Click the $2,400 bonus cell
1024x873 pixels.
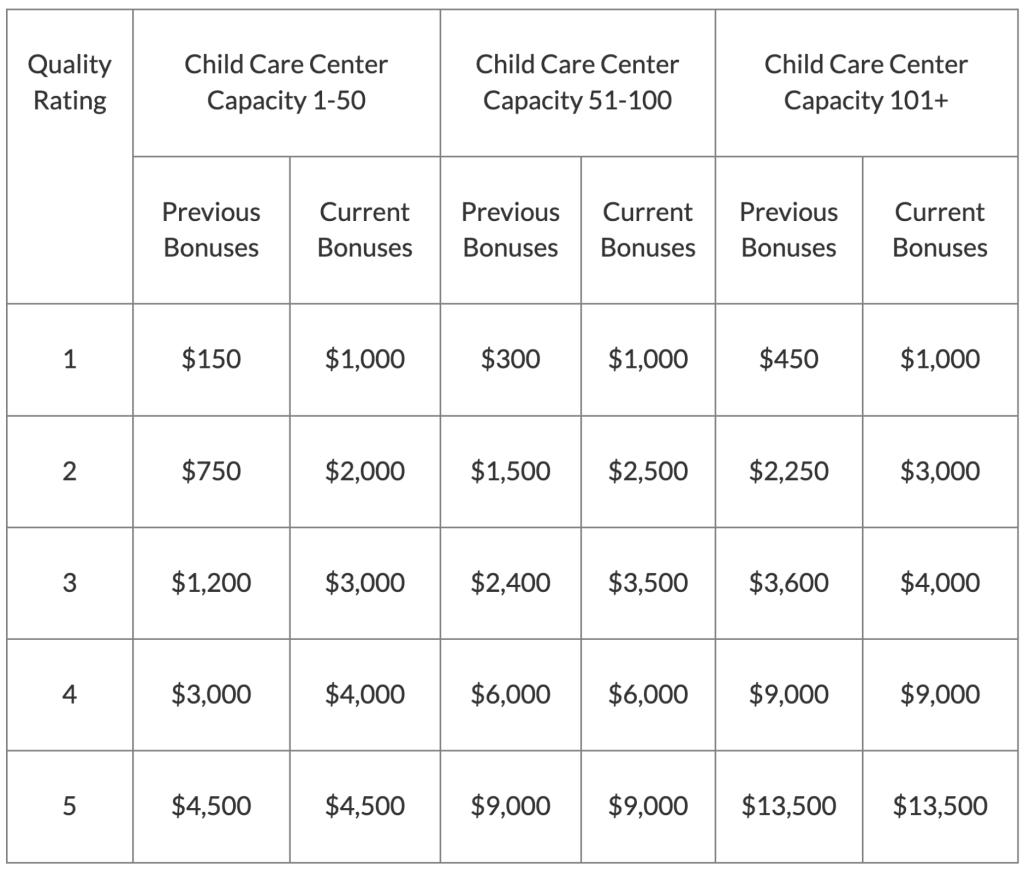point(510,583)
